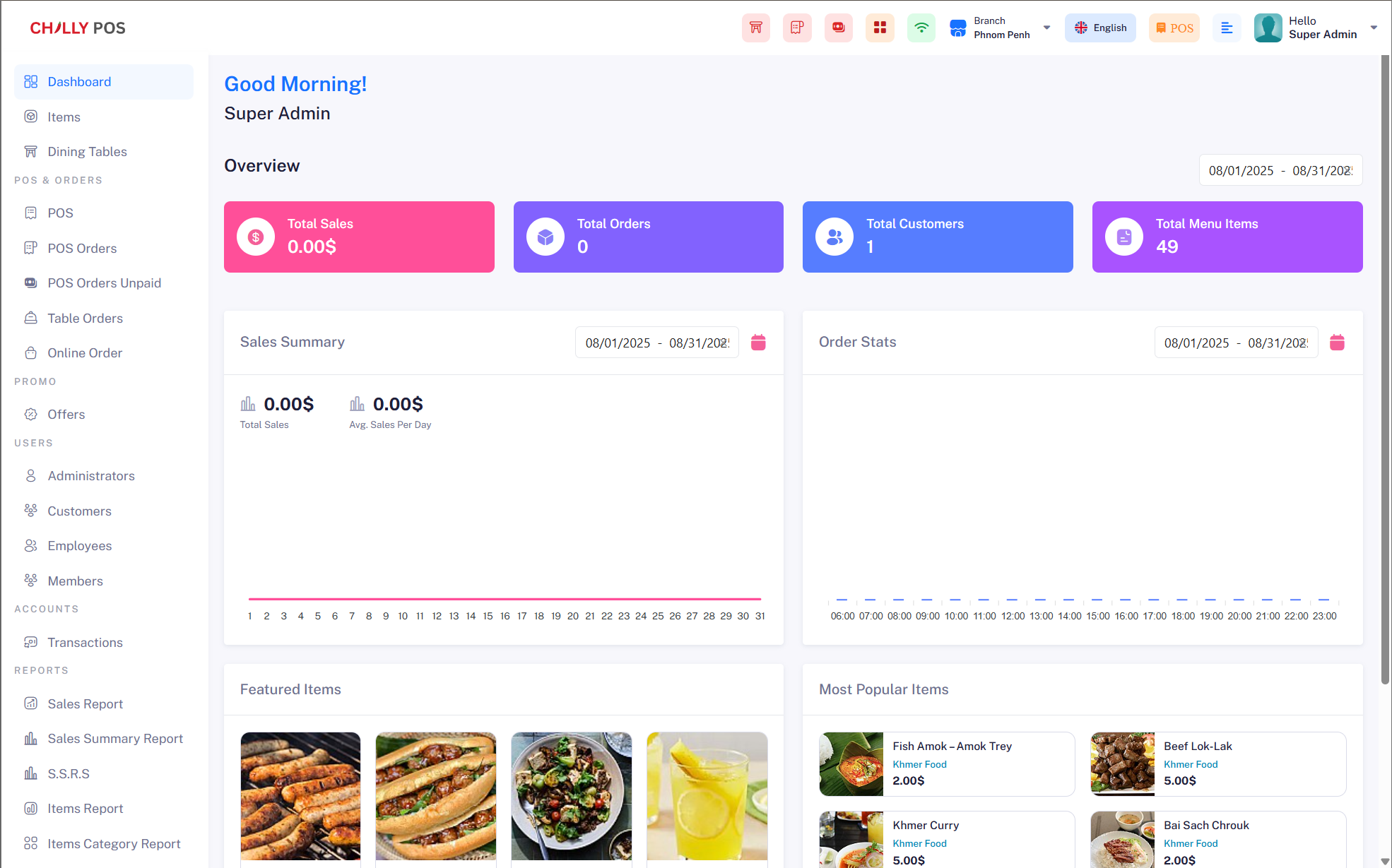The image size is (1392, 868).
Task: Open the Branch Phnom Penh dropdown
Action: tap(1000, 28)
